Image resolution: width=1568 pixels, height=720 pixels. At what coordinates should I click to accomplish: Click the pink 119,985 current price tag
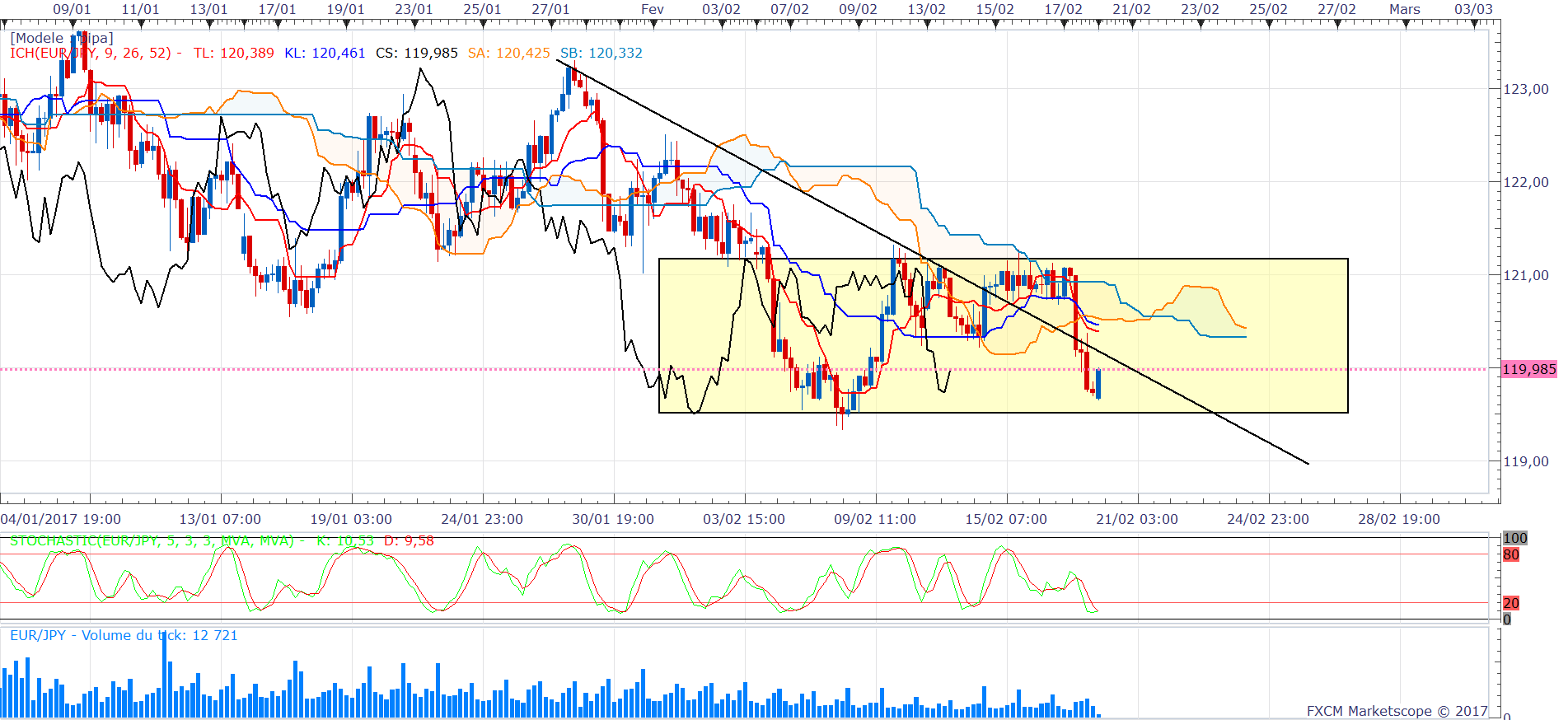click(1529, 369)
